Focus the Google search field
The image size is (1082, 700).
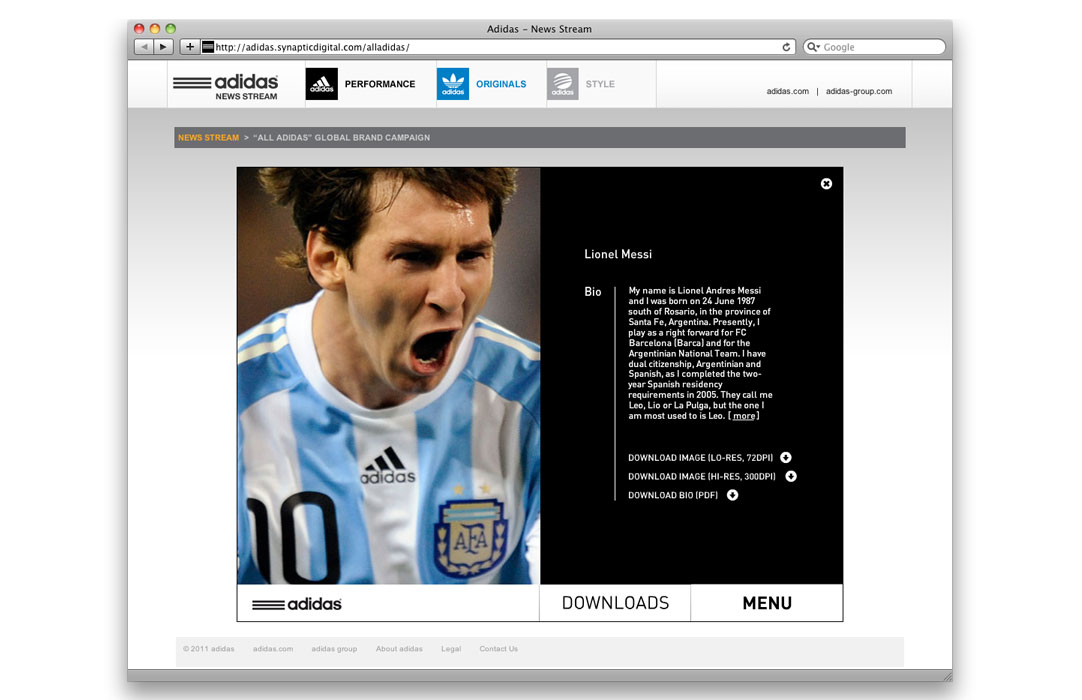click(874, 47)
